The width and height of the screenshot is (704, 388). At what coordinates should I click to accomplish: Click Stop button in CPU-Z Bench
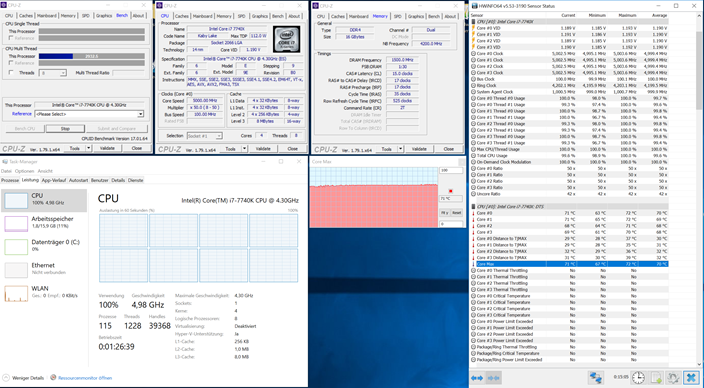click(x=65, y=128)
